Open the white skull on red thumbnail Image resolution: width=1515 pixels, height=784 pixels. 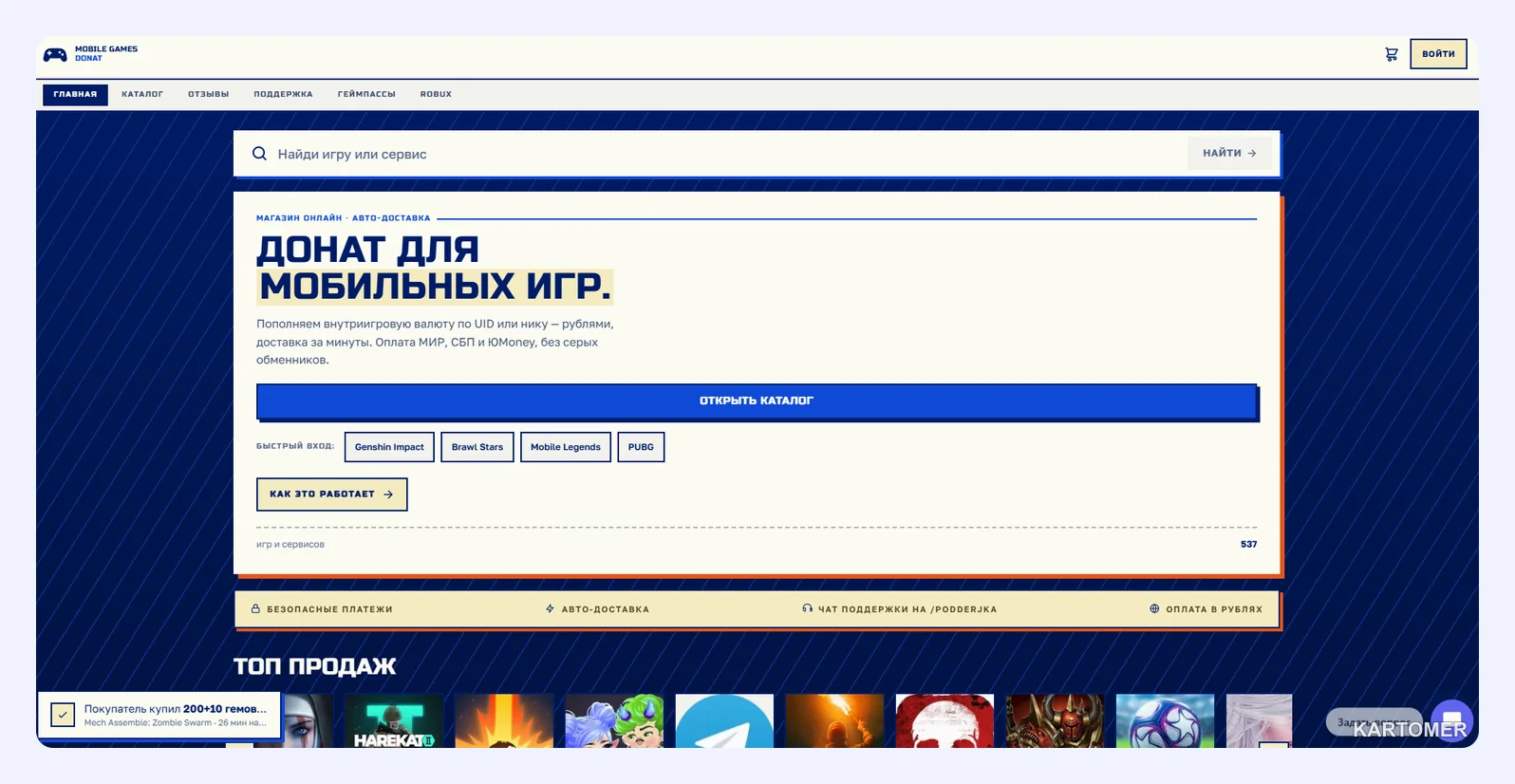coord(945,720)
